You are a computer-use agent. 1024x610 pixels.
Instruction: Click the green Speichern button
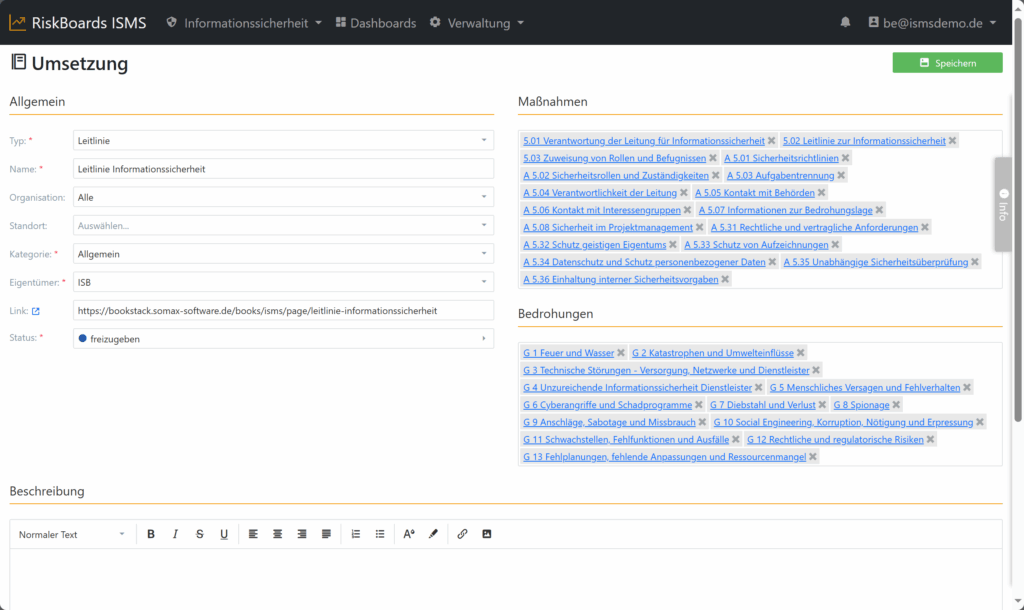[x=947, y=63]
